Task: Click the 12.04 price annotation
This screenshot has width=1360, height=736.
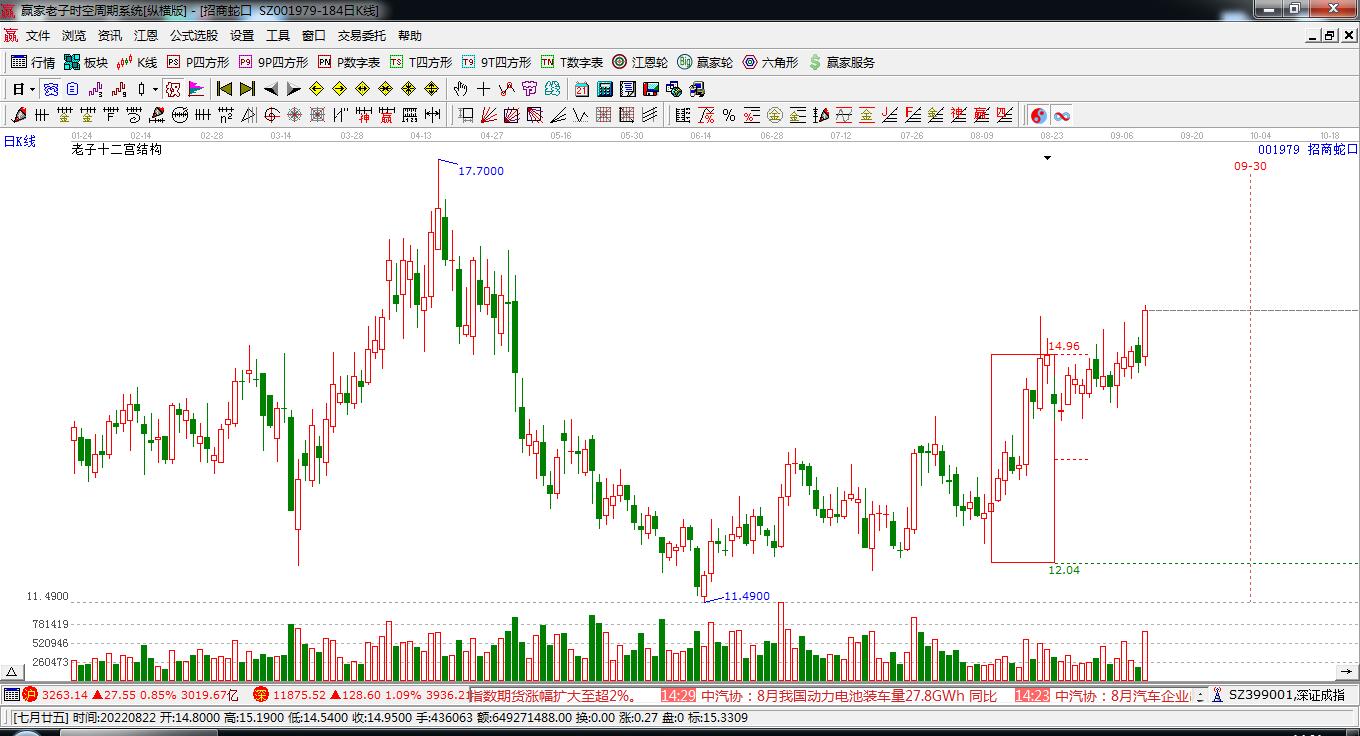Action: pyautogui.click(x=1064, y=570)
